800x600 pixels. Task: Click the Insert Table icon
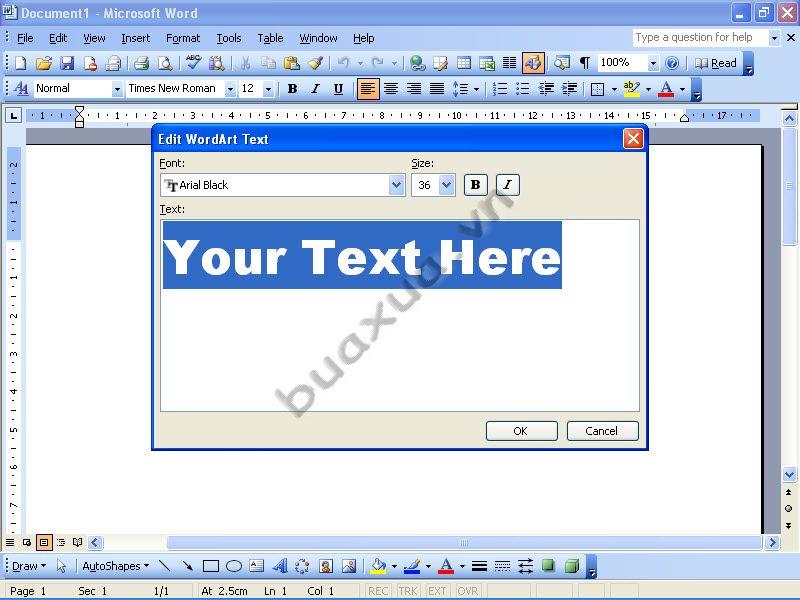[x=464, y=63]
